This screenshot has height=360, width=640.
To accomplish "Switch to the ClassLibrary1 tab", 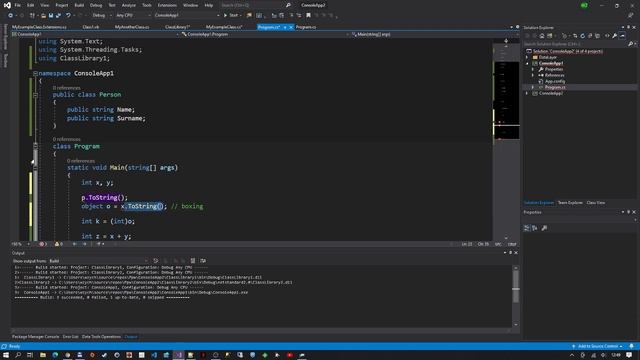I will coord(177,27).
